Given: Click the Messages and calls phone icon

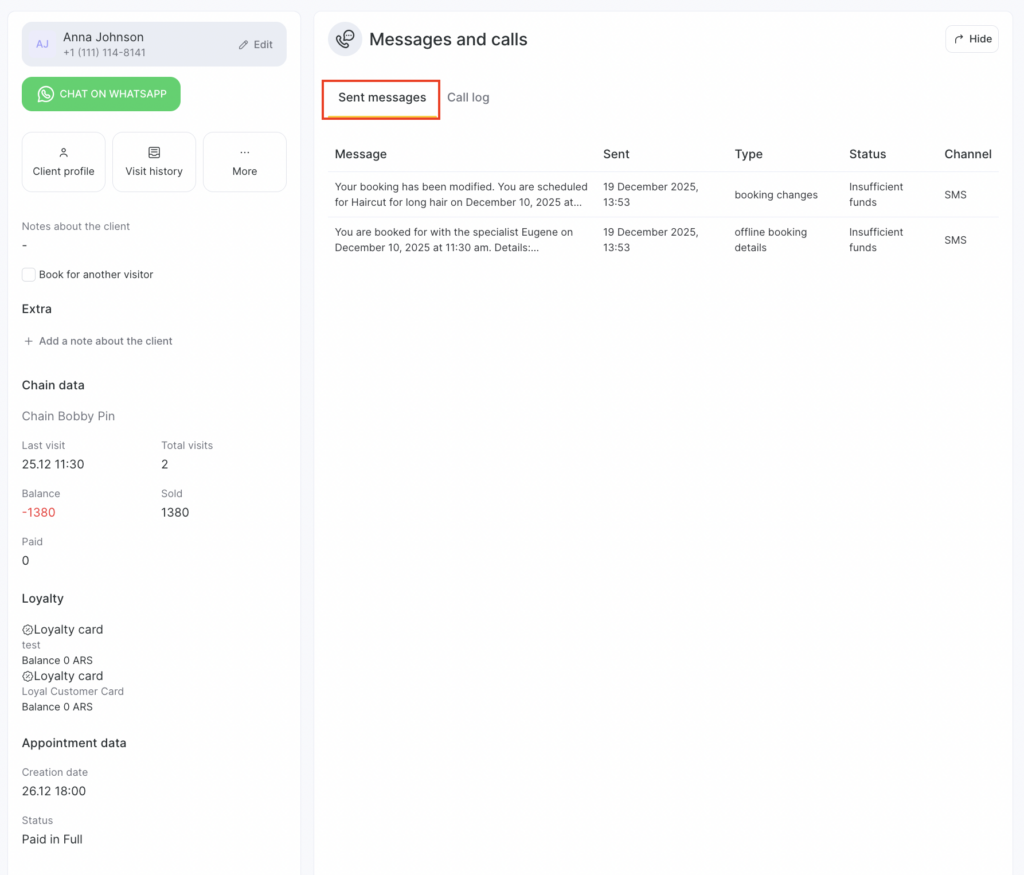Looking at the screenshot, I should [x=345, y=39].
